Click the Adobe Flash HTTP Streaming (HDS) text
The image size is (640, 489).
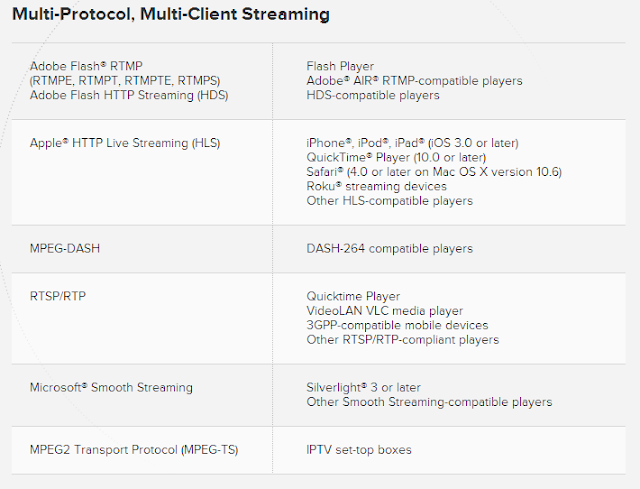pyautogui.click(x=129, y=95)
